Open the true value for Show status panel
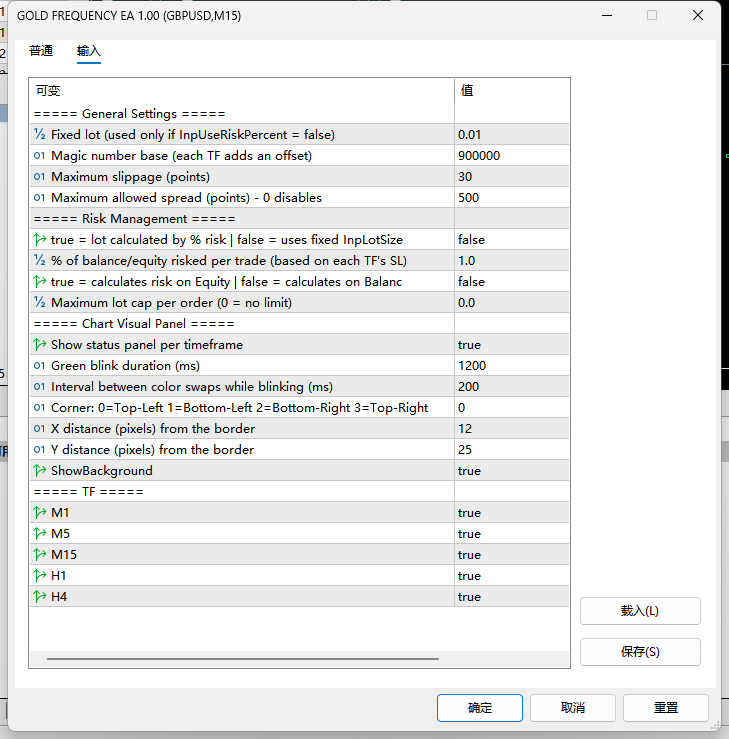Image resolution: width=729 pixels, height=739 pixels. coord(512,345)
